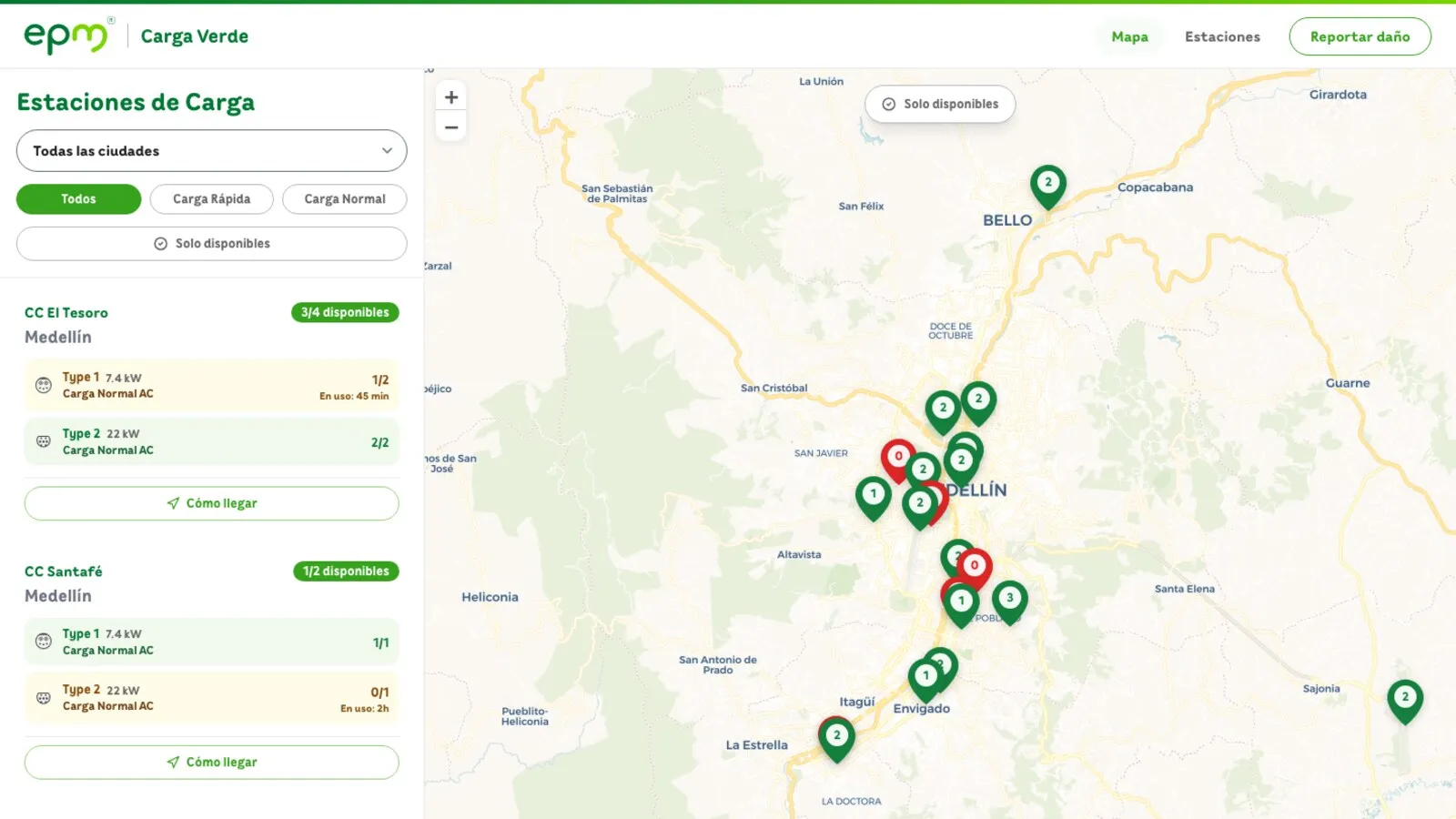This screenshot has height=819, width=1456.
Task: Click the connector icon for CC Santafé Type 2
Action: pos(44,698)
